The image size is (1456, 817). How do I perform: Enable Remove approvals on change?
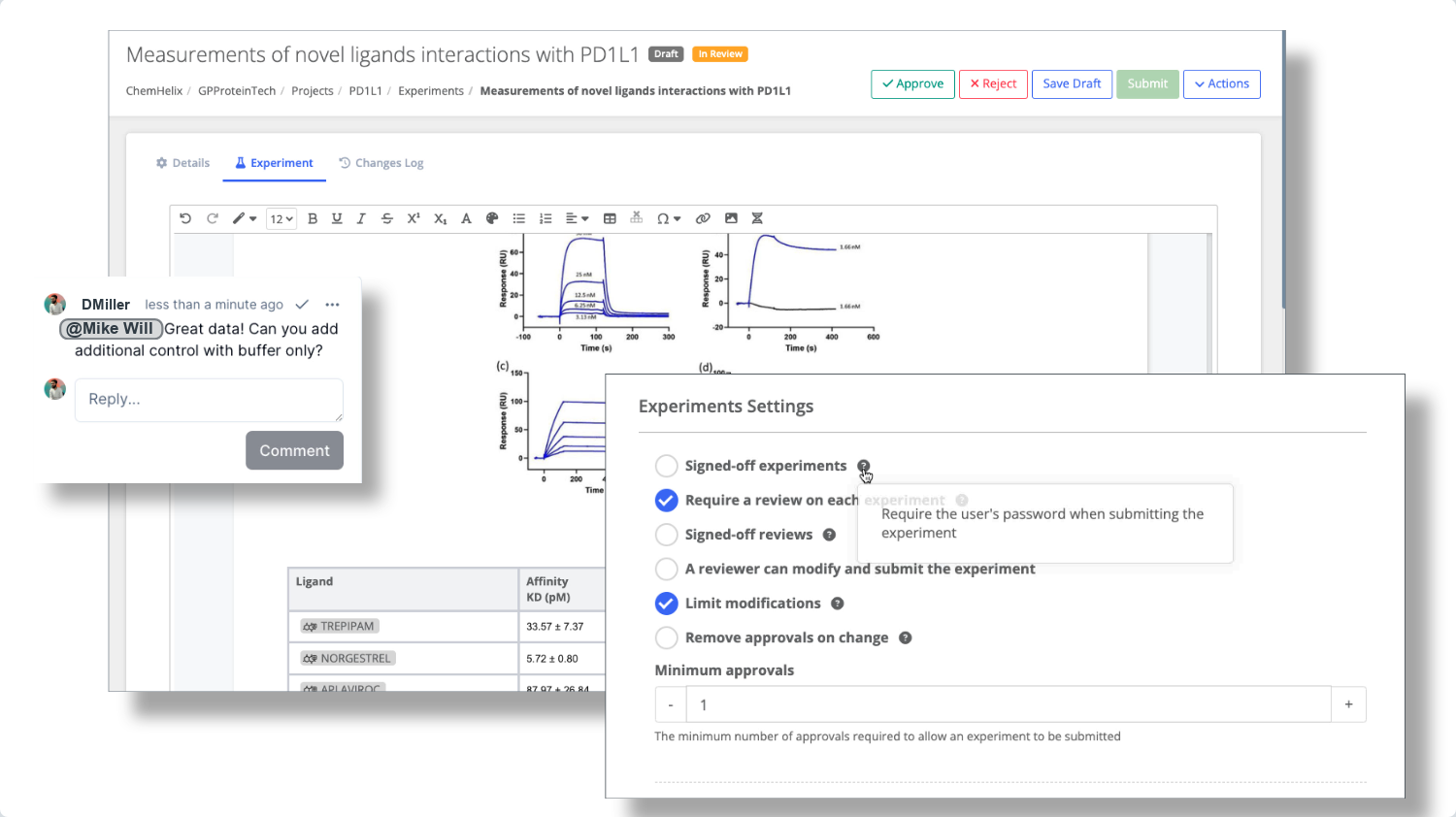point(666,637)
